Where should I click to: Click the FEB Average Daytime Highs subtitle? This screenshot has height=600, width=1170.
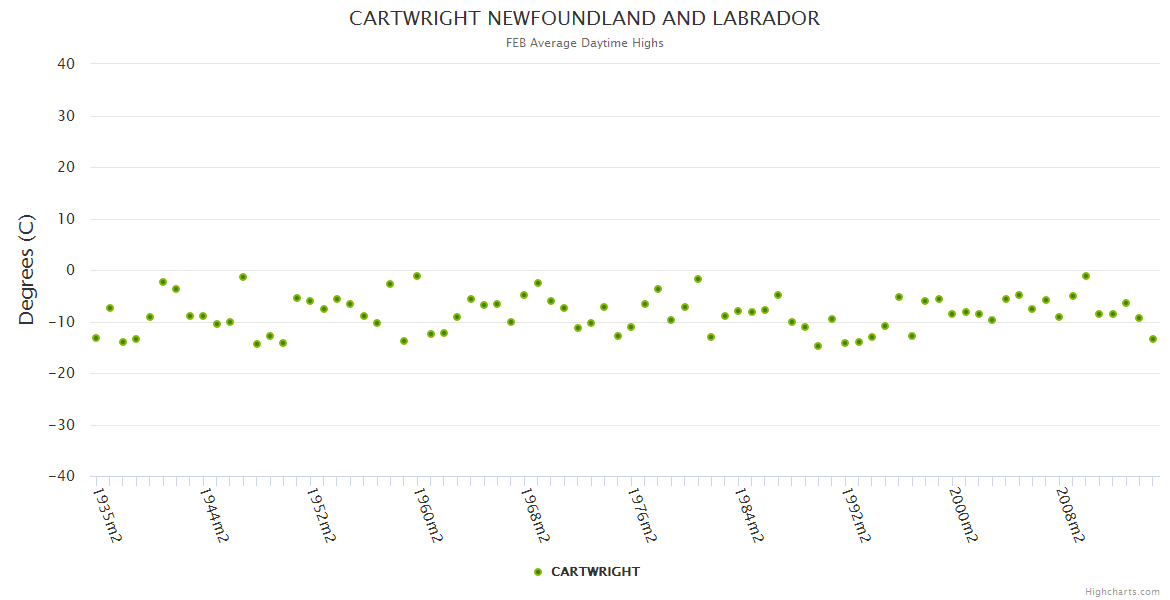584,43
